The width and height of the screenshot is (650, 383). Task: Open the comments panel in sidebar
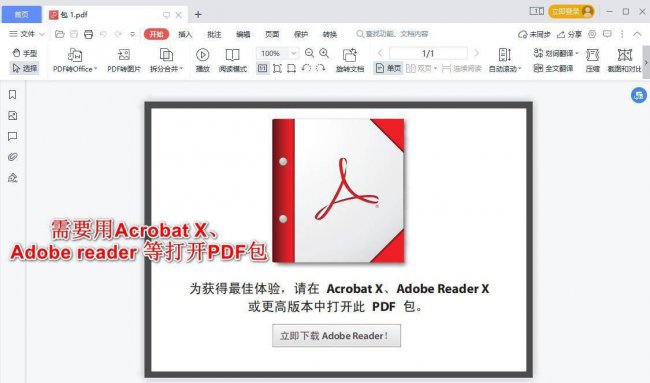[x=12, y=136]
